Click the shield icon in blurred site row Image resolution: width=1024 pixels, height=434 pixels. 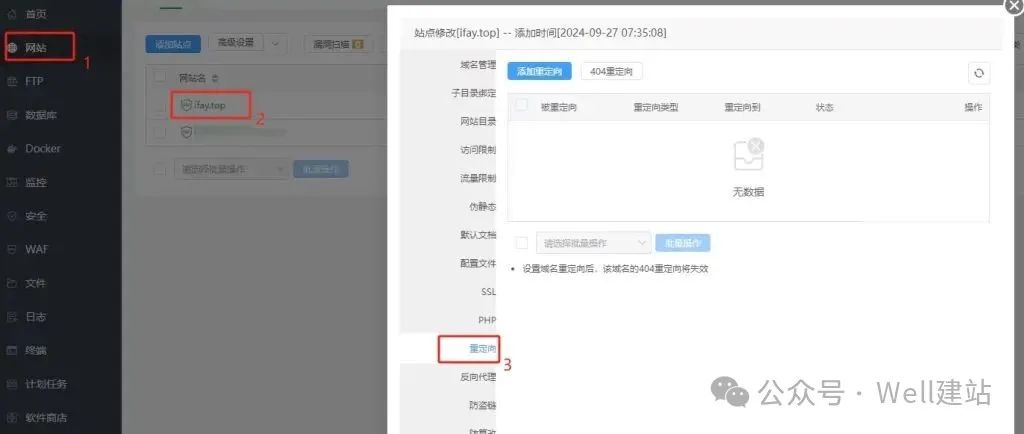pyautogui.click(x=186, y=132)
